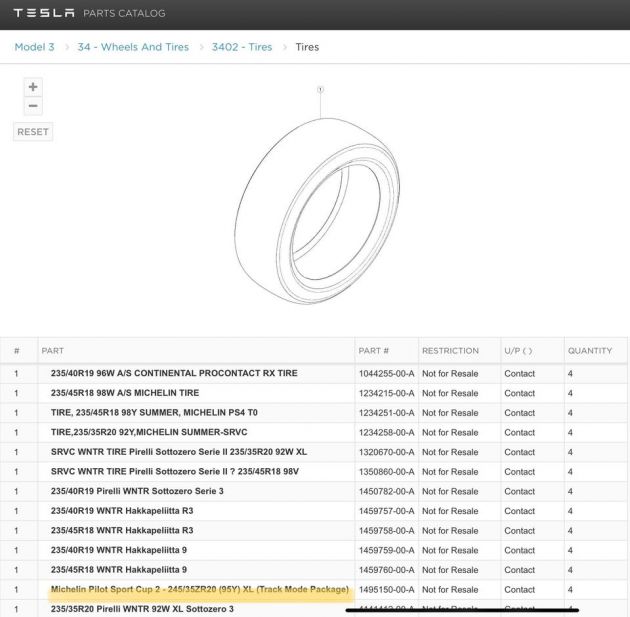Click Contact for the Hakkapeliitta 9 235/45R18 row
630x617 pixels.
pyautogui.click(x=520, y=570)
